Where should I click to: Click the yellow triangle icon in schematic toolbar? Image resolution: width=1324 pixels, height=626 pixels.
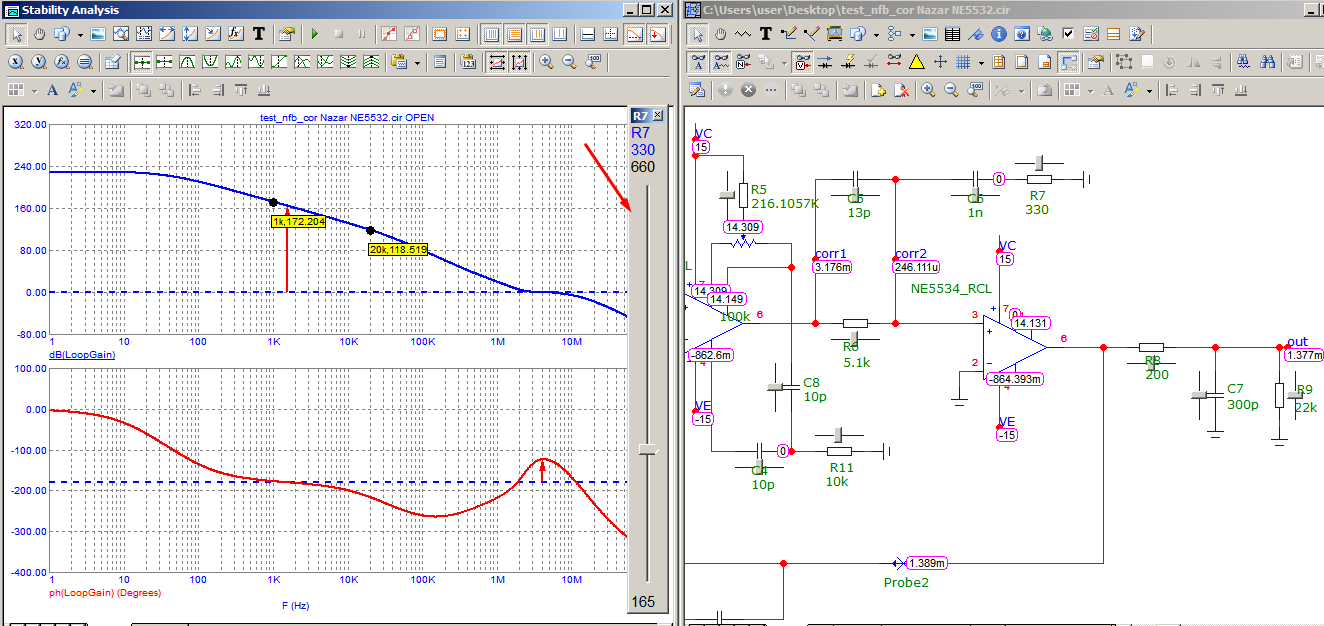click(x=916, y=62)
